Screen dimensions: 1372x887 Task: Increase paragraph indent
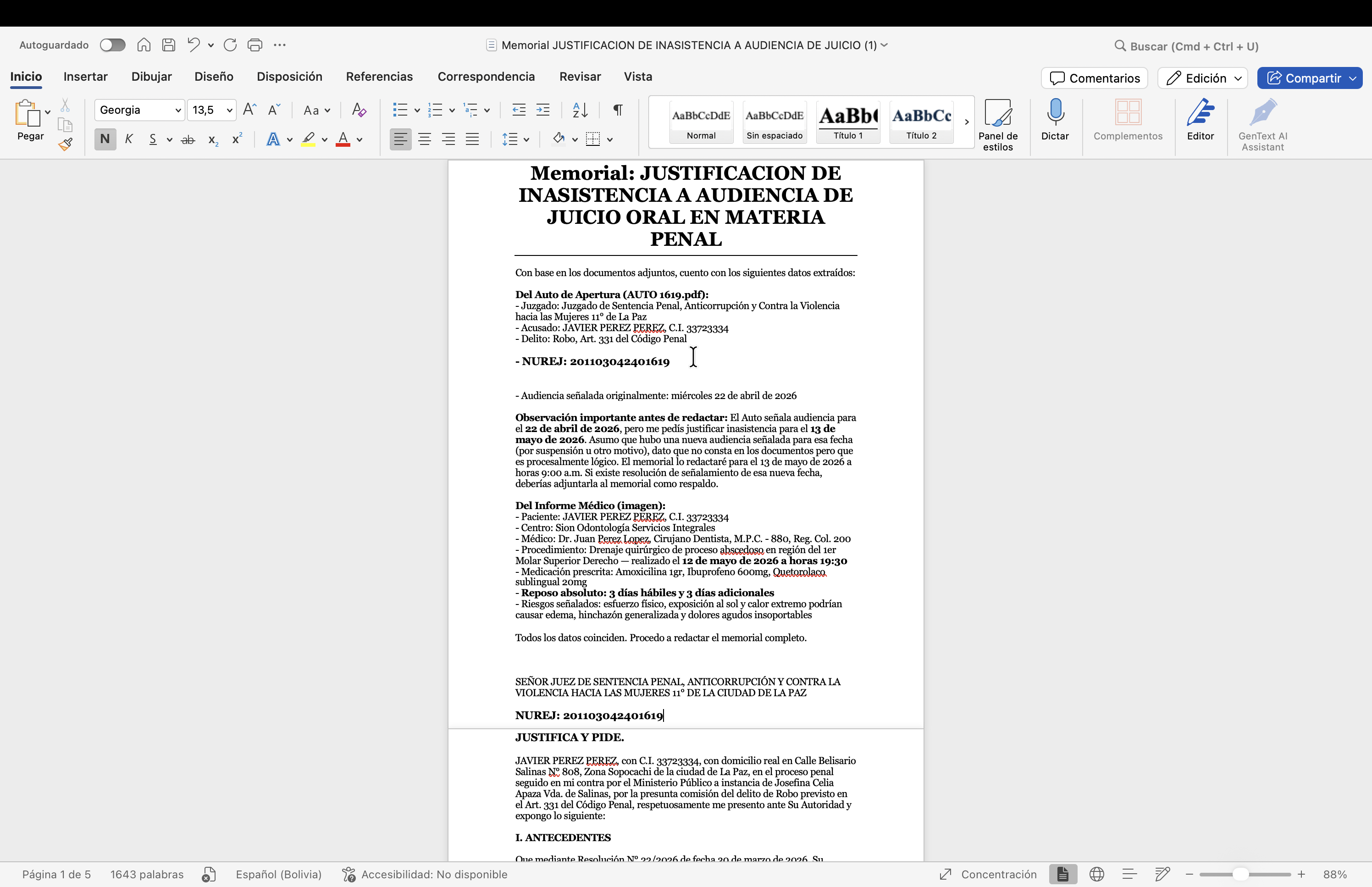click(543, 110)
